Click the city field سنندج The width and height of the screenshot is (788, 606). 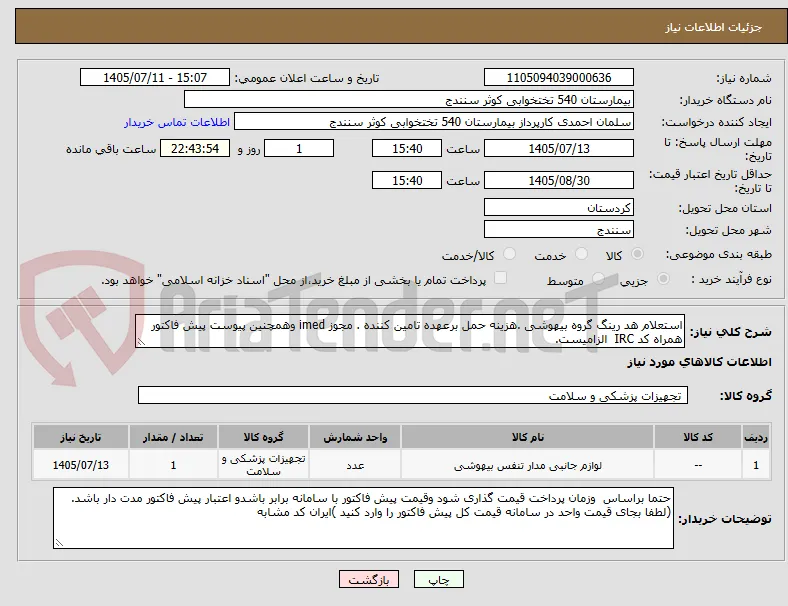coord(559,229)
